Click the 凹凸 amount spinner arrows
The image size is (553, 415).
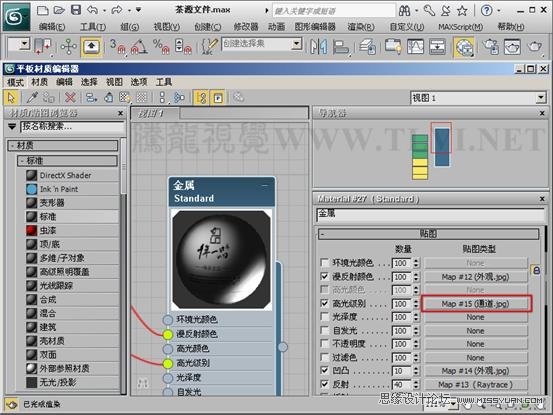pos(416,371)
